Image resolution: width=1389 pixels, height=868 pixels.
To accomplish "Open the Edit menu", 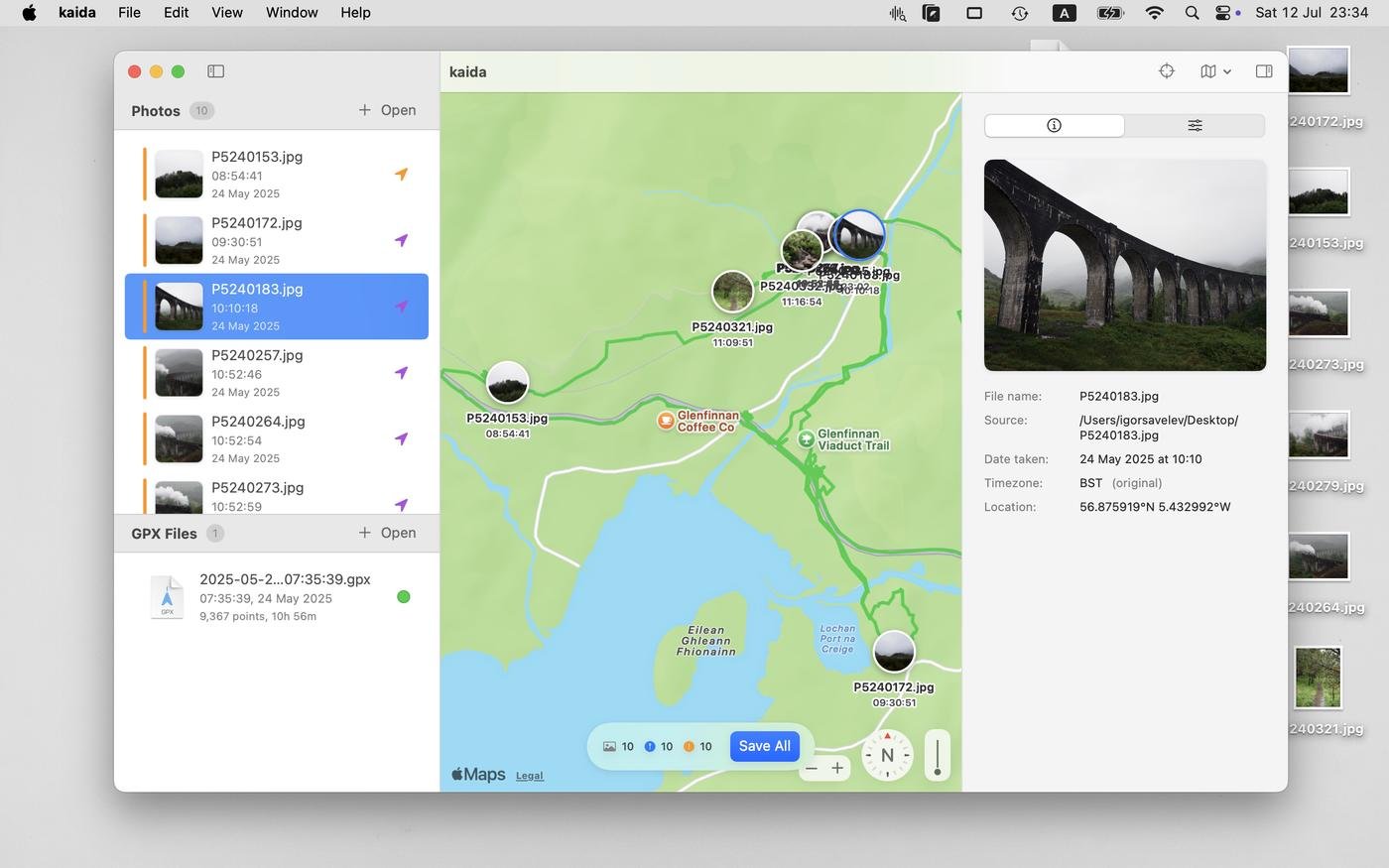I will pos(177,13).
